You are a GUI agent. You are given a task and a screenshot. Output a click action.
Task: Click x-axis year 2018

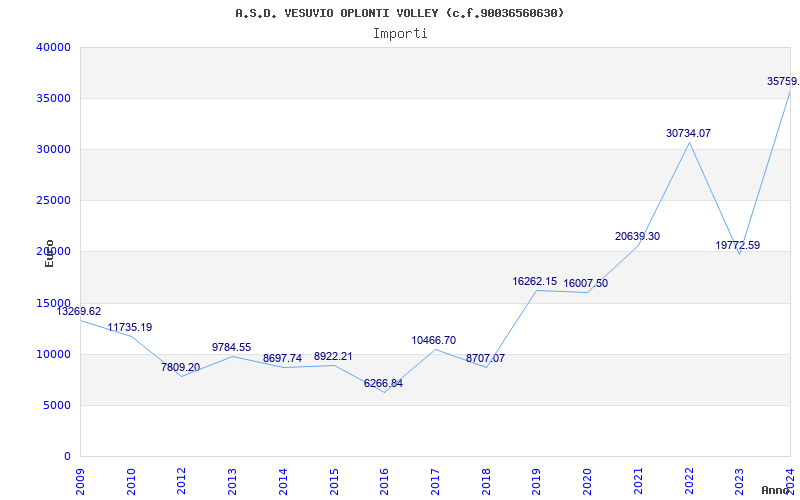[486, 482]
